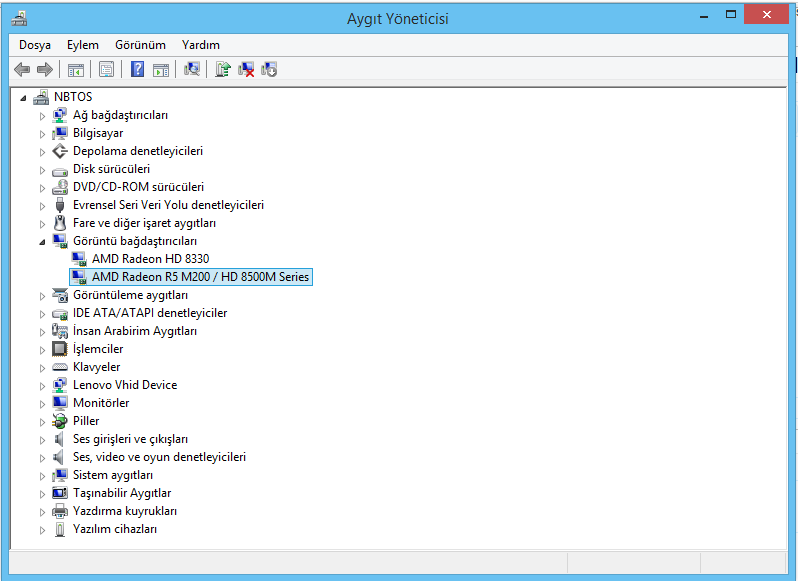798x581 pixels.
Task: Click the Forward arrow in the toolbar
Action: click(45, 69)
